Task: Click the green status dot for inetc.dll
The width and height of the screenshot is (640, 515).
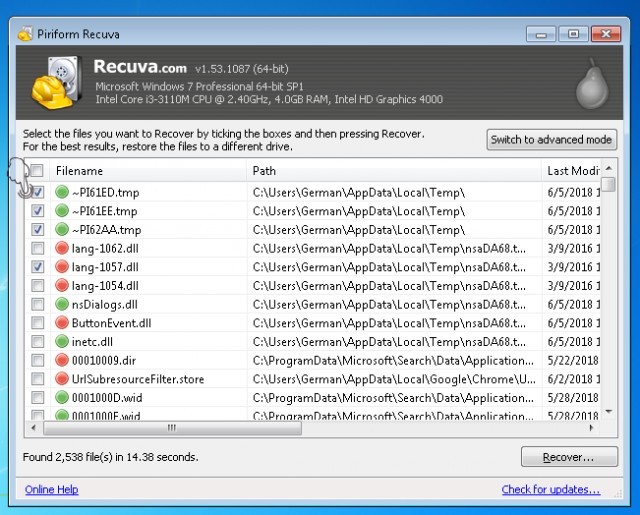Action: tap(62, 341)
